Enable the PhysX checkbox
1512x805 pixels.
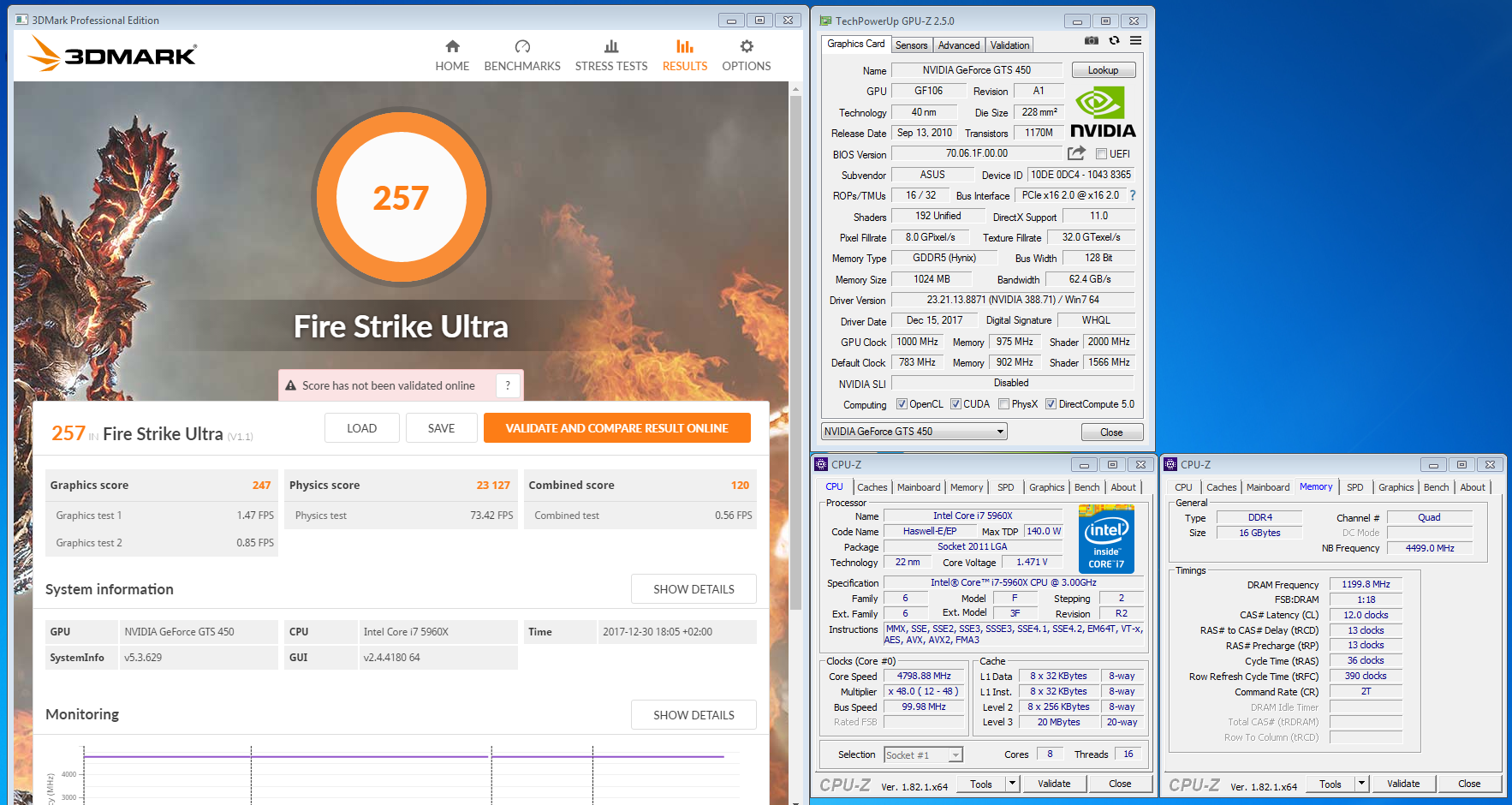coord(1003,404)
